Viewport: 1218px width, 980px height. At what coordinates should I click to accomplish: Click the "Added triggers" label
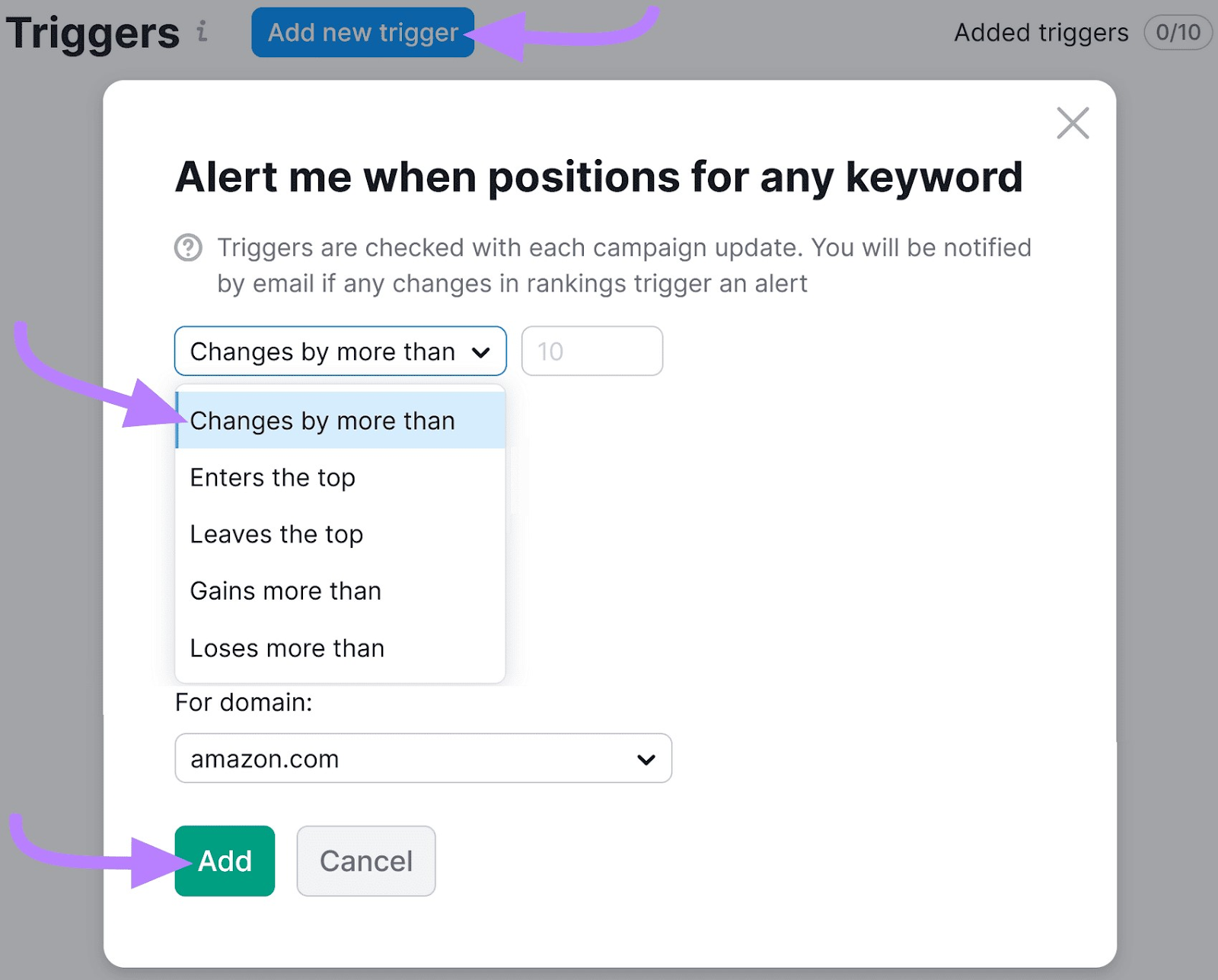point(1040,33)
